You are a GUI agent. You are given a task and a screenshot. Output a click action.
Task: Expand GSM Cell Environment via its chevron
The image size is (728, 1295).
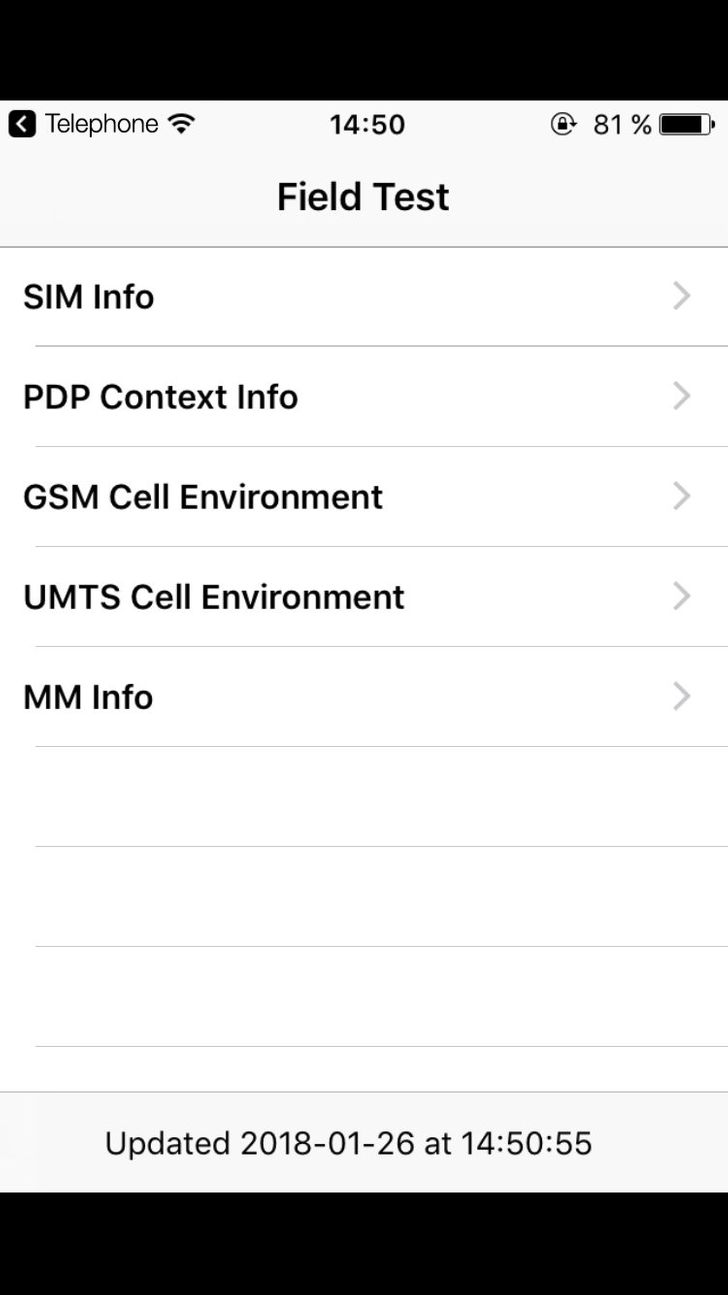[682, 496]
